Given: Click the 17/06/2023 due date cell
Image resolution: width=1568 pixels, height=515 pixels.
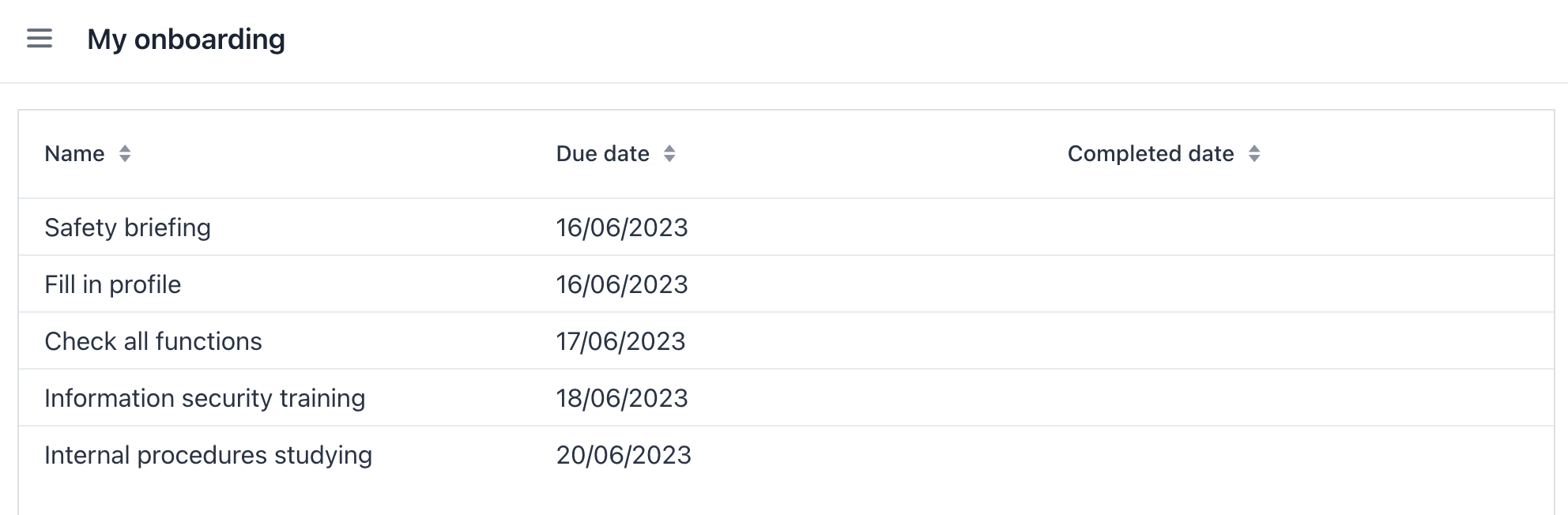Looking at the screenshot, I should tap(620, 341).
